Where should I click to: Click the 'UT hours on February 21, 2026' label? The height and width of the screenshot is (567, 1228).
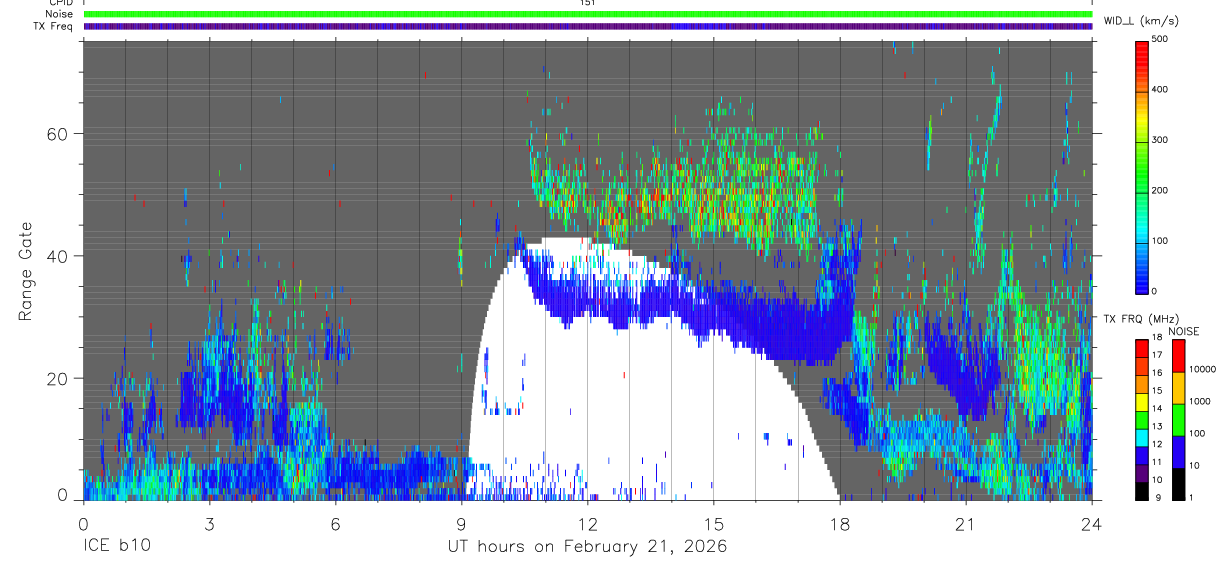tap(588, 548)
